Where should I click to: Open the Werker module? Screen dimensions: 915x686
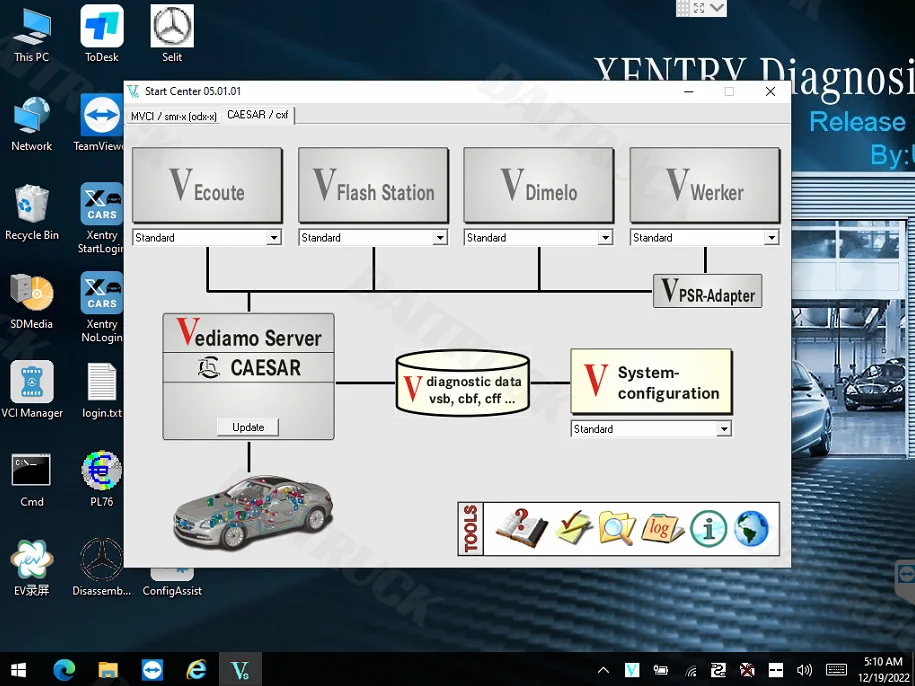click(x=705, y=185)
